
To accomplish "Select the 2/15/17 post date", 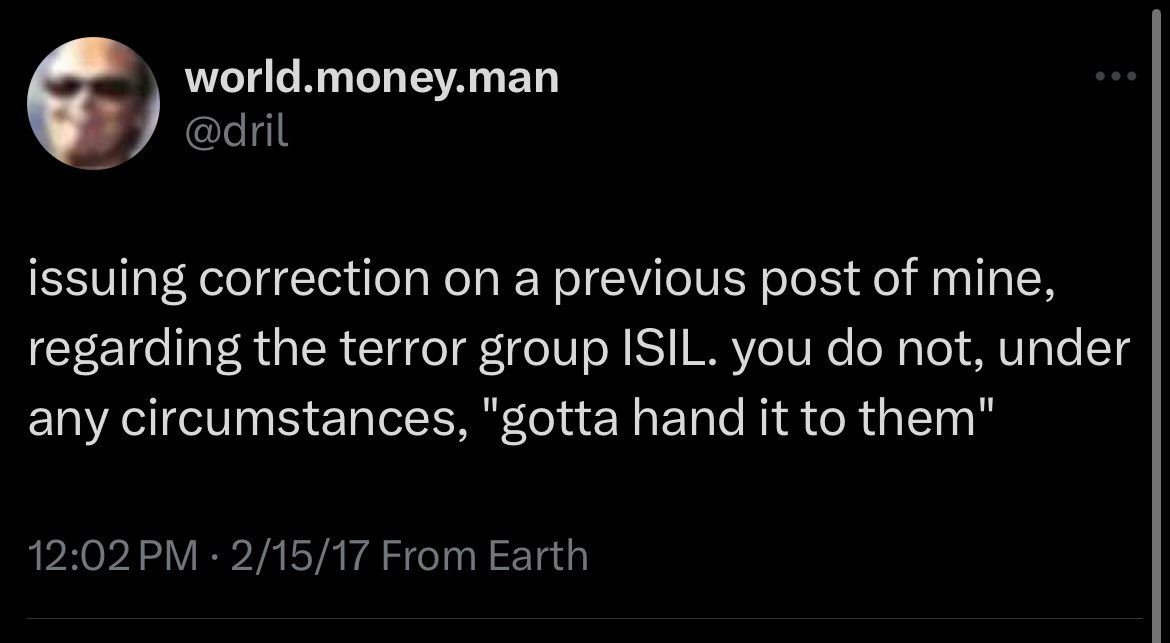I will pos(281,554).
